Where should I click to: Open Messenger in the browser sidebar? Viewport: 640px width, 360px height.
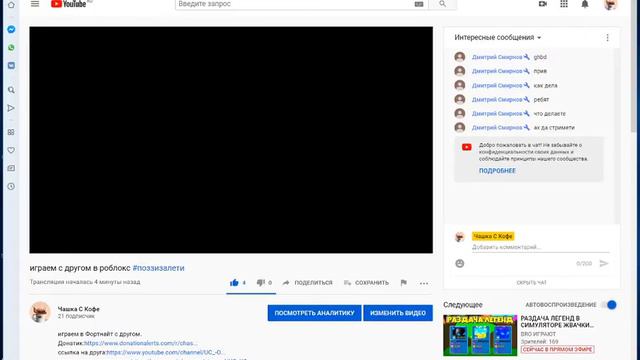click(11, 29)
